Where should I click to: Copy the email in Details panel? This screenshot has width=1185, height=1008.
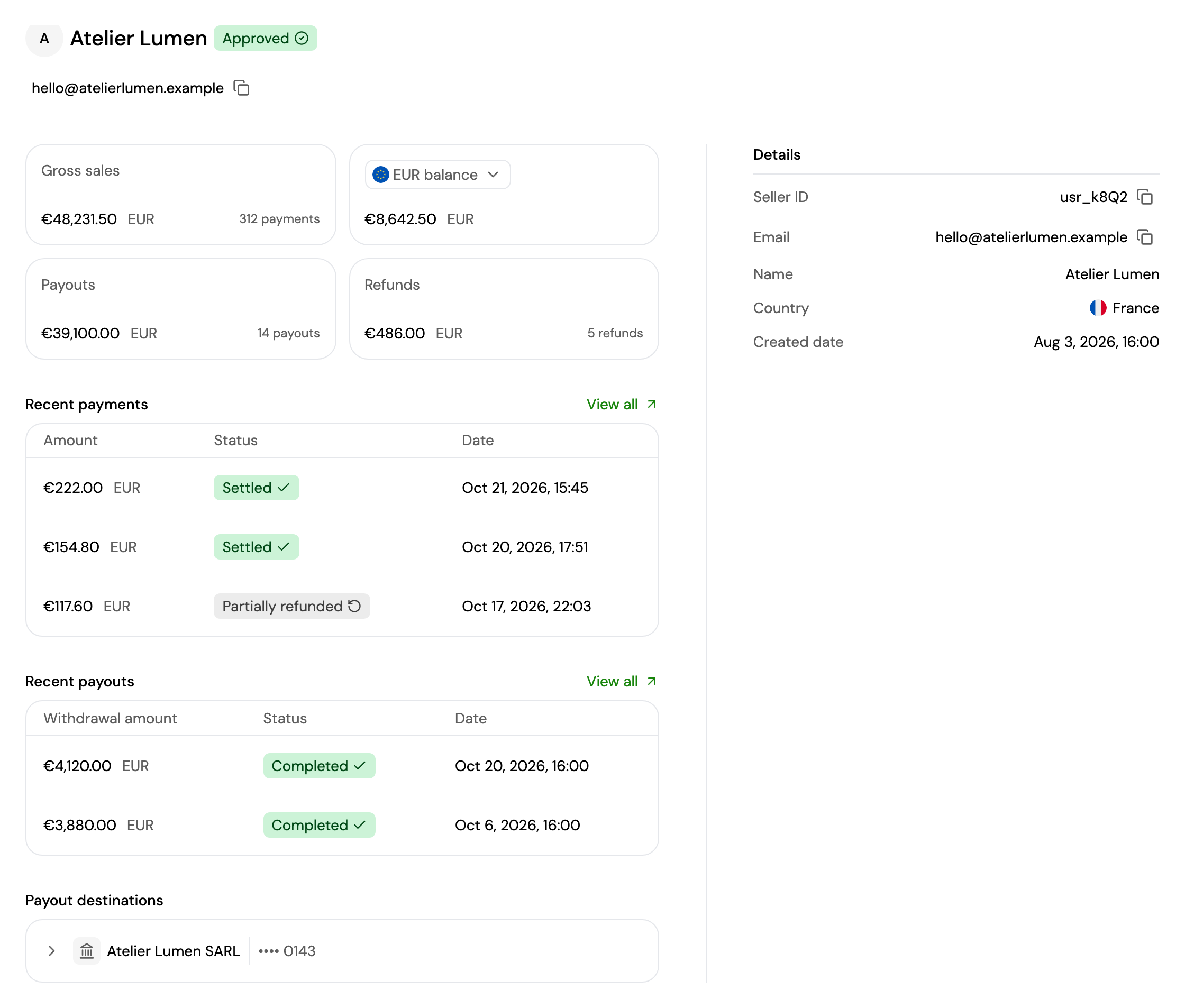coord(1144,236)
